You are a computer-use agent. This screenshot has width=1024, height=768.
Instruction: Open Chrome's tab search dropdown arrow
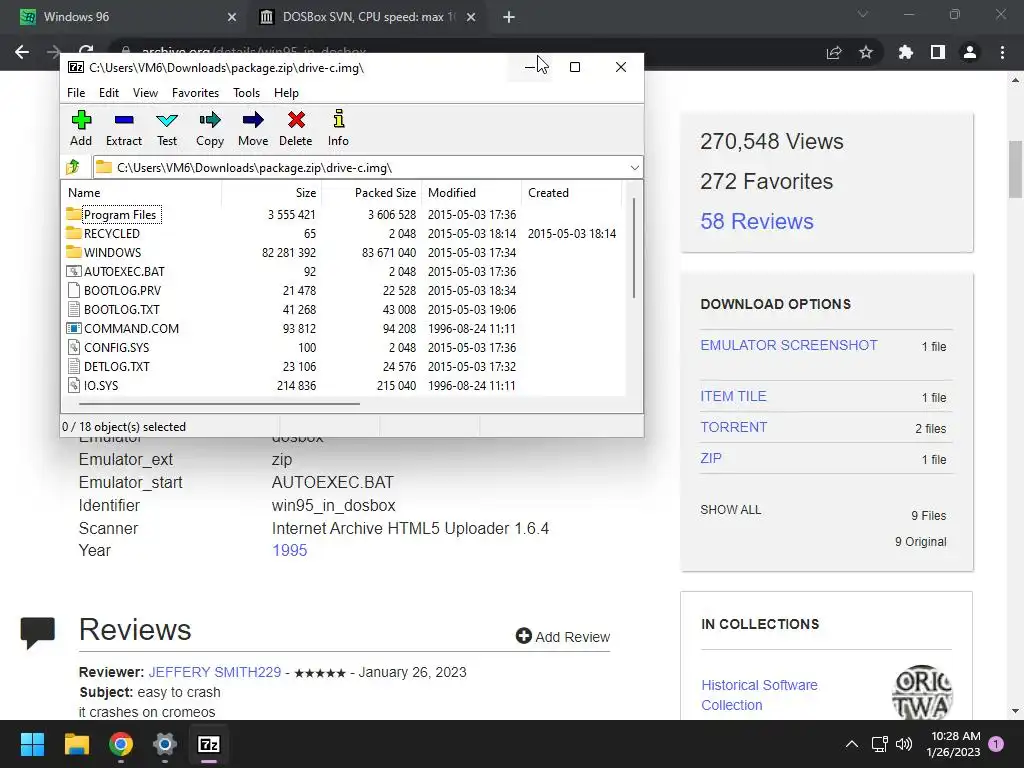pos(863,14)
